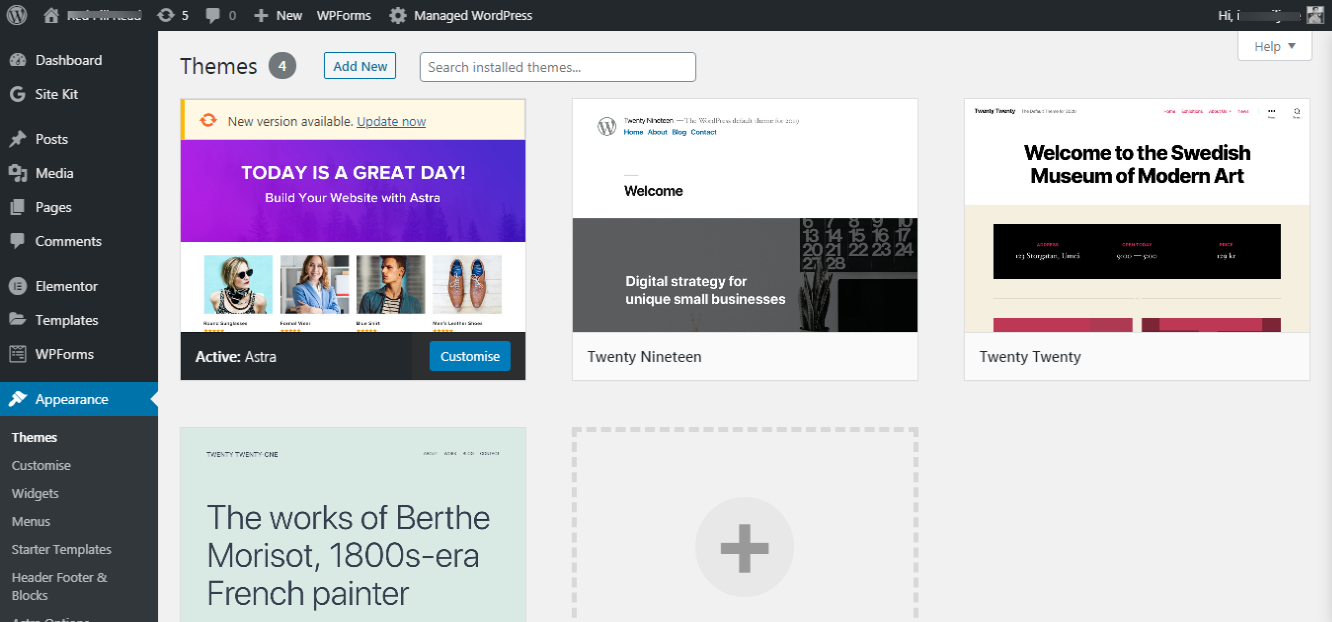This screenshot has height=622, width=1332.
Task: Click the Posts pushpin icon
Action: click(17, 139)
